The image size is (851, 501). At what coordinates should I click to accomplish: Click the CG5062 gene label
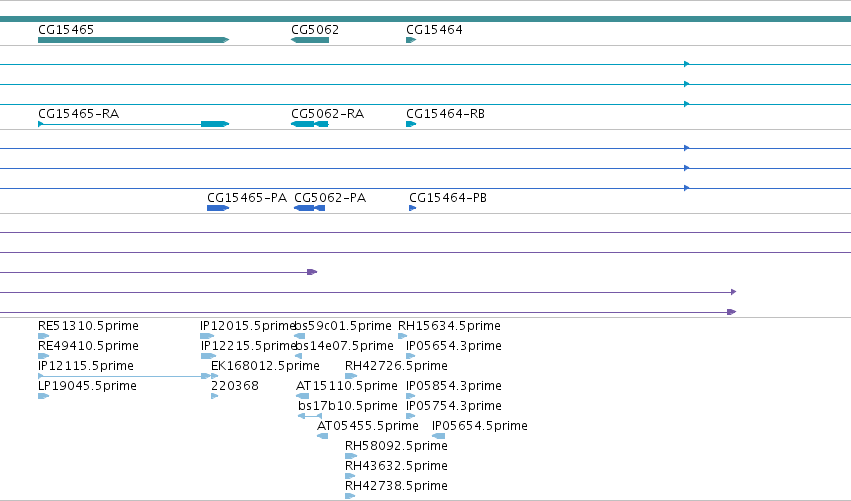(x=315, y=29)
